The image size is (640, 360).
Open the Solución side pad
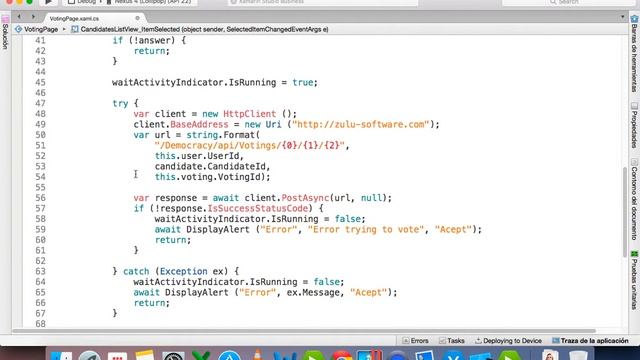tap(5, 33)
